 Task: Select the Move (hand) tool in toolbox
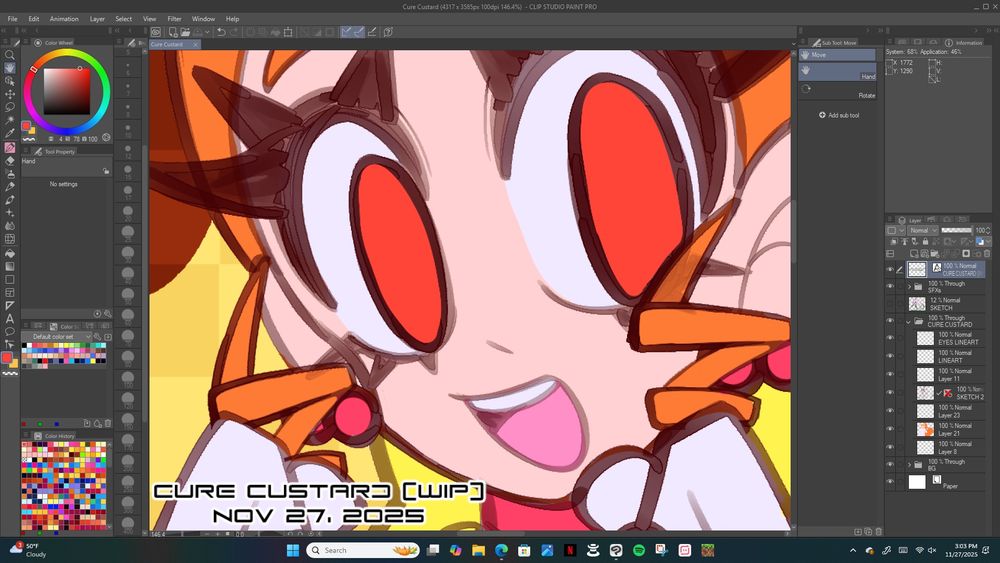(10, 68)
